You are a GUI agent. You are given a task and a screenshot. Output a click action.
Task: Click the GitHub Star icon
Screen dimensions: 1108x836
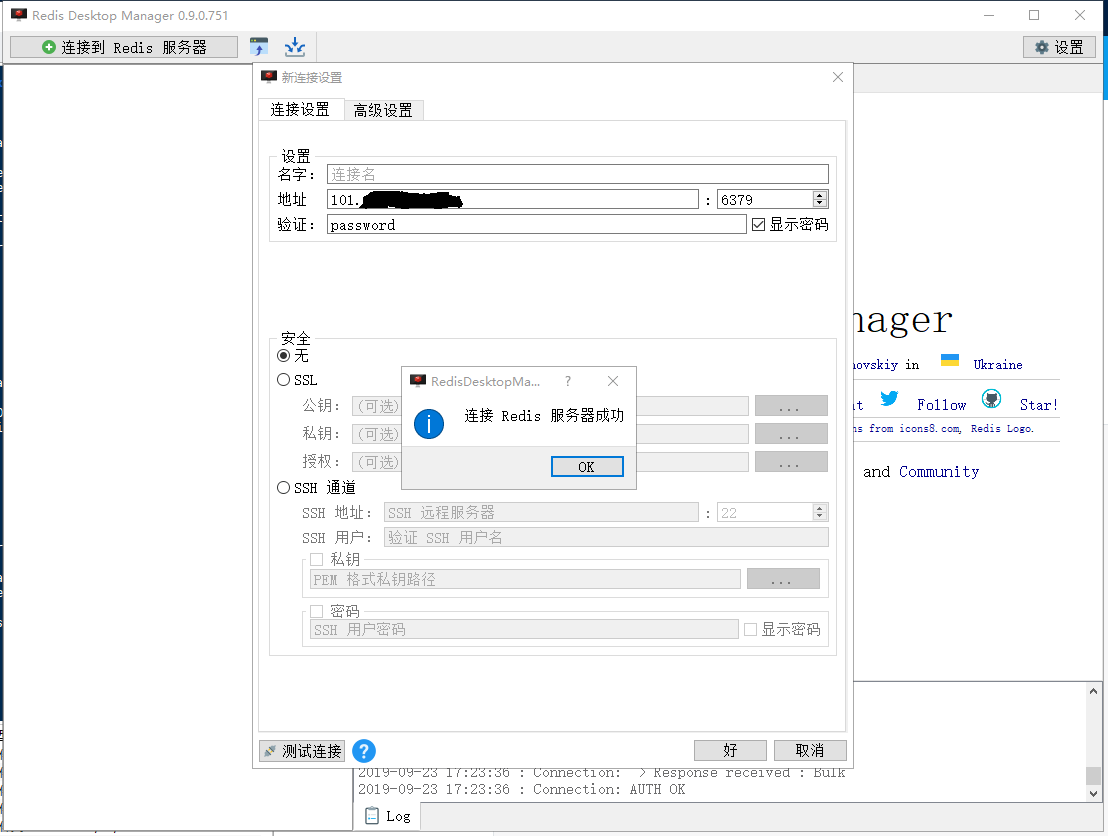pos(991,399)
